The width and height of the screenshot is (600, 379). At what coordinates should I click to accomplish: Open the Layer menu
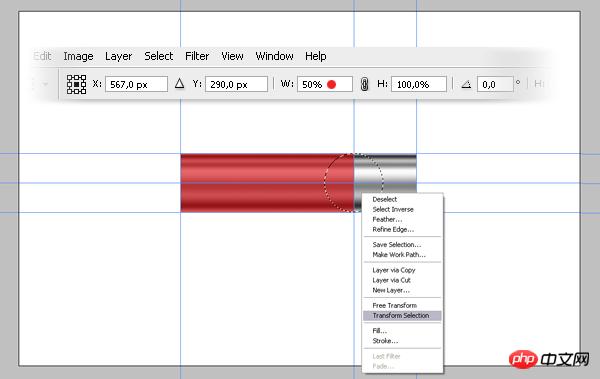point(118,56)
